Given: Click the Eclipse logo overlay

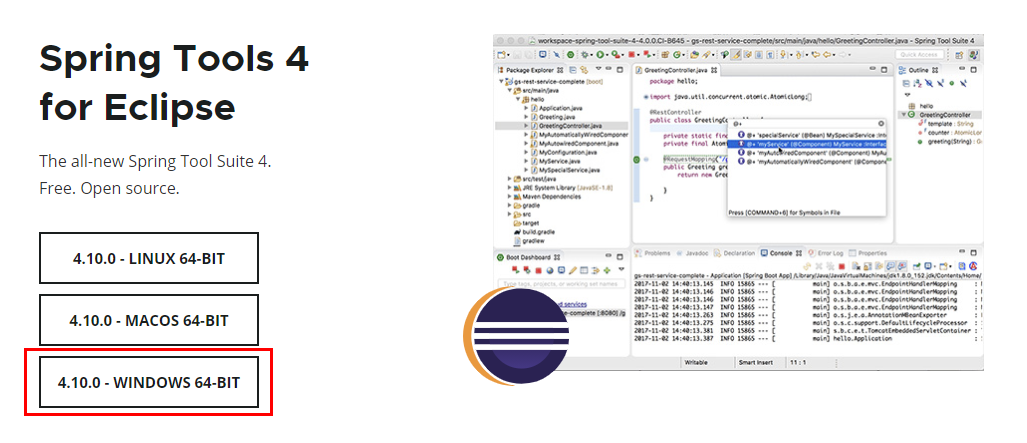Looking at the screenshot, I should (516, 336).
